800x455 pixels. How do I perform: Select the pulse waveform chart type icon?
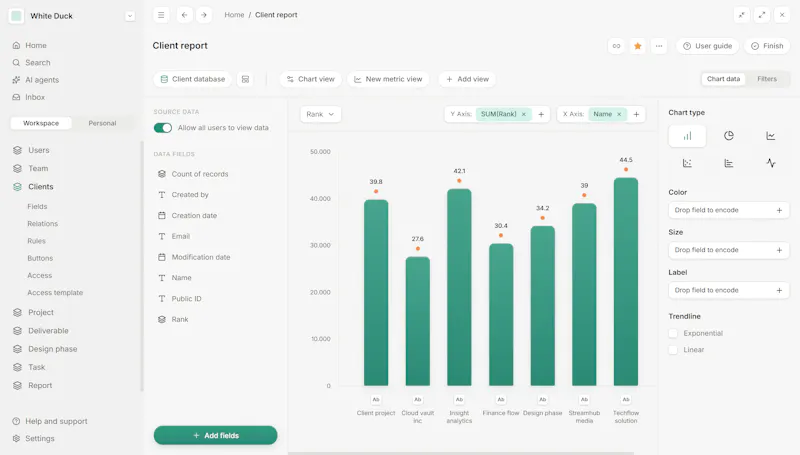770,163
